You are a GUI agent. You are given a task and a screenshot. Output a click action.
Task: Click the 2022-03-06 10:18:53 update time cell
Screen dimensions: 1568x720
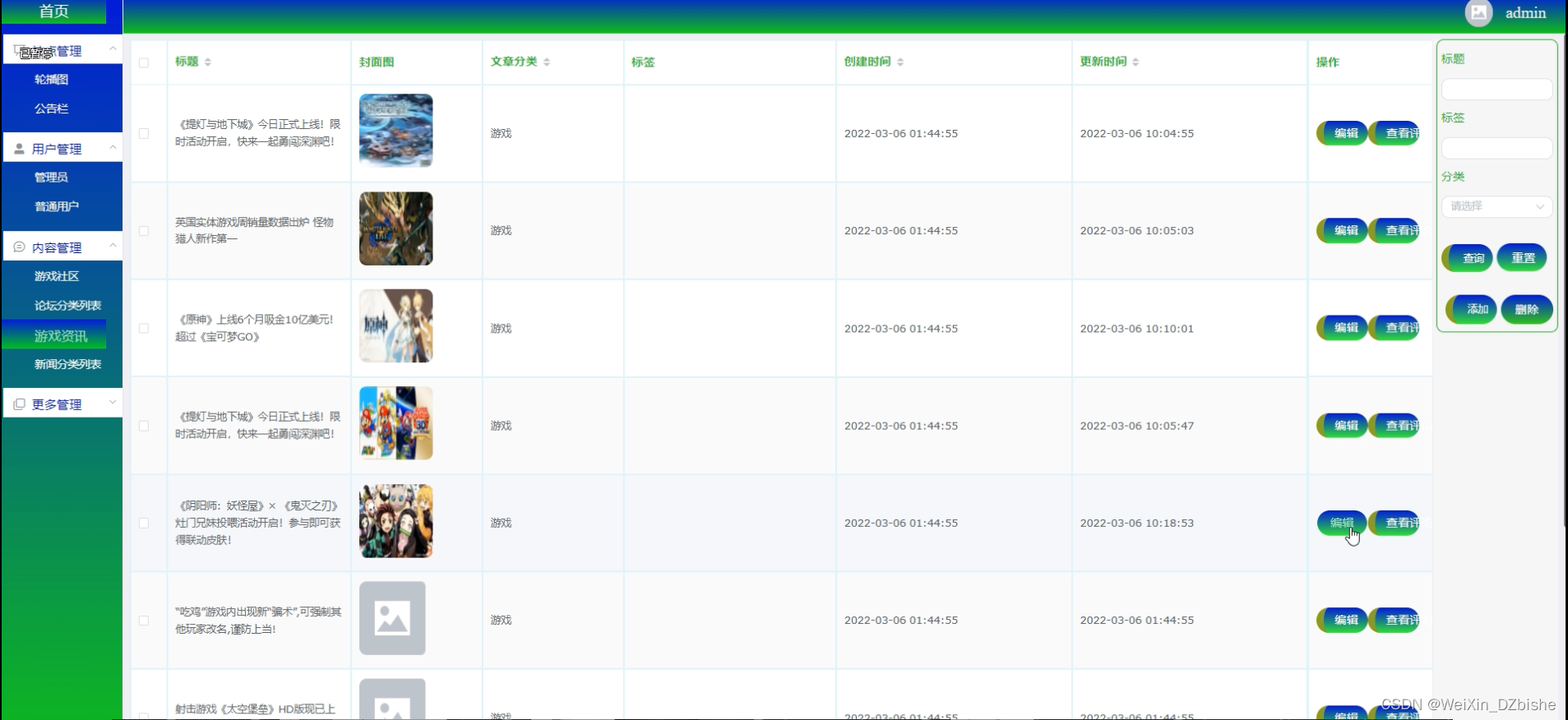pyautogui.click(x=1136, y=523)
